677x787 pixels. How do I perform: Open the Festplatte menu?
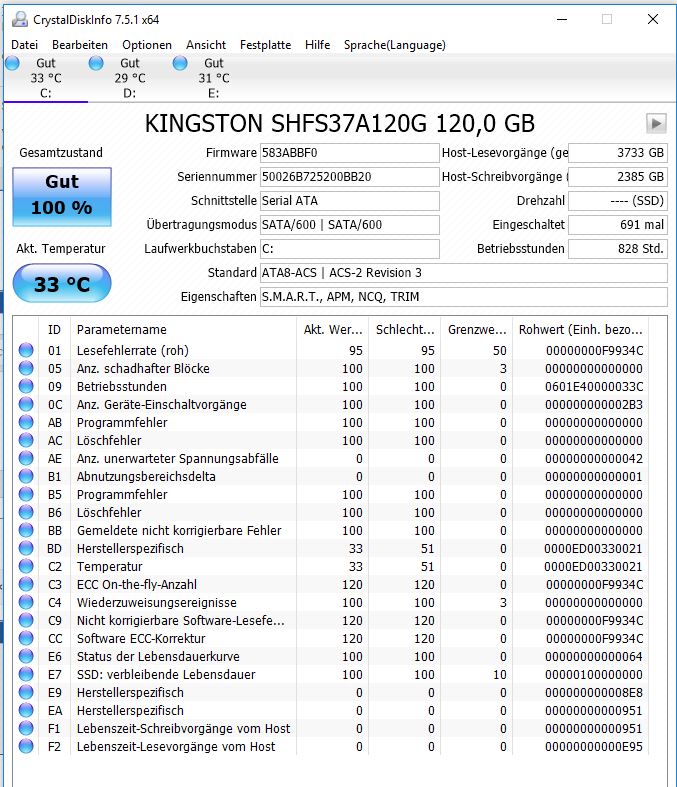pyautogui.click(x=265, y=45)
